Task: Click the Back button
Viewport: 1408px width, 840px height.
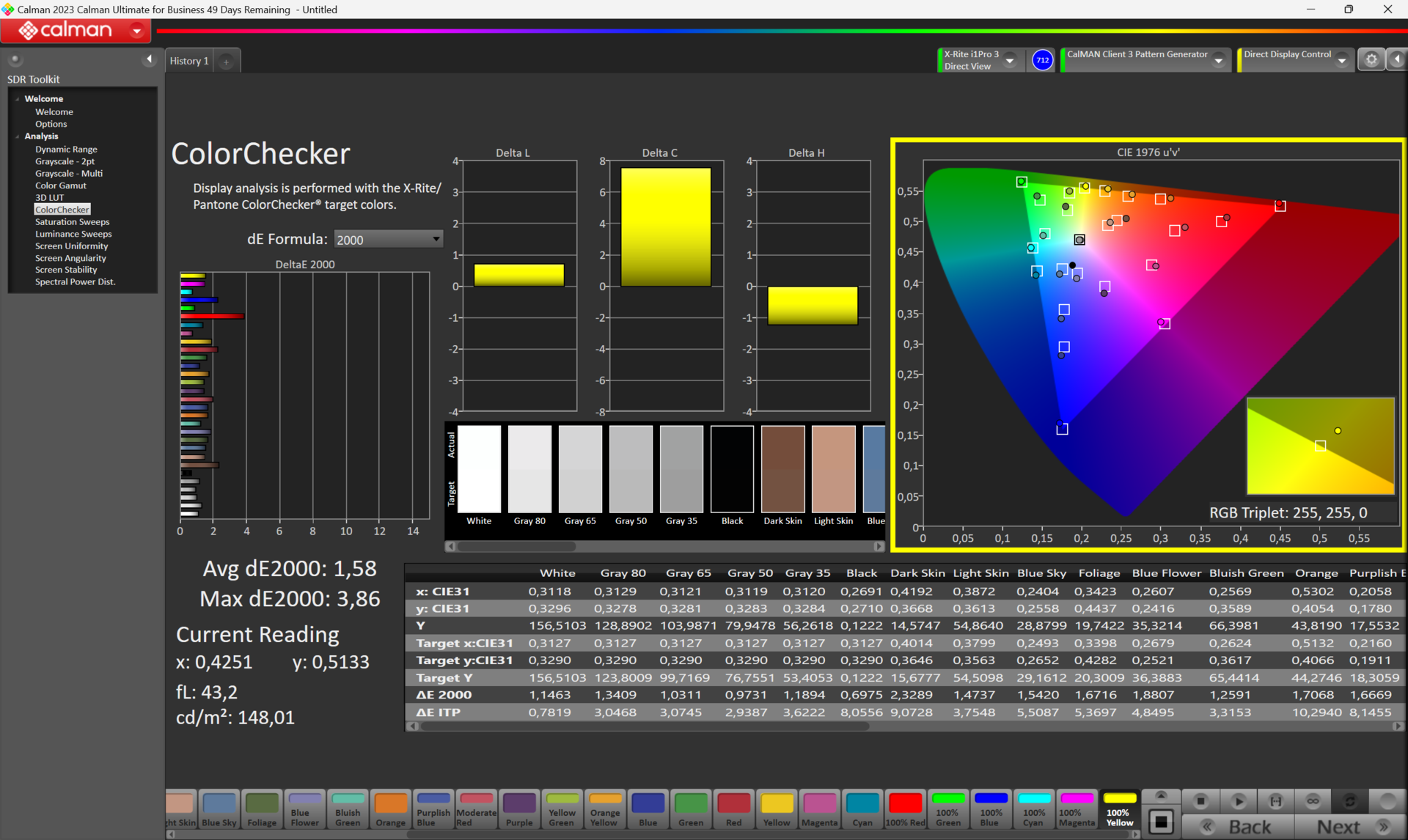Action: (x=1249, y=827)
